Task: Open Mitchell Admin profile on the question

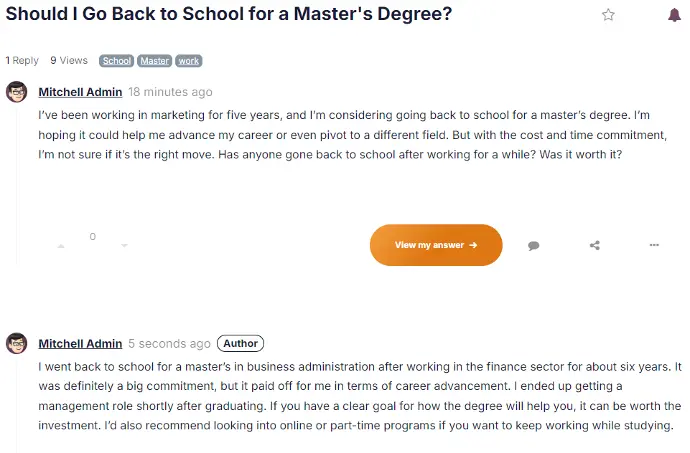Action: point(80,92)
